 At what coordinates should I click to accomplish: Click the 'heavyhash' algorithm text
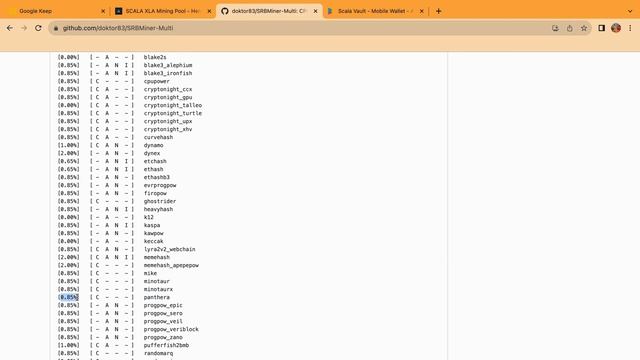tap(158, 209)
